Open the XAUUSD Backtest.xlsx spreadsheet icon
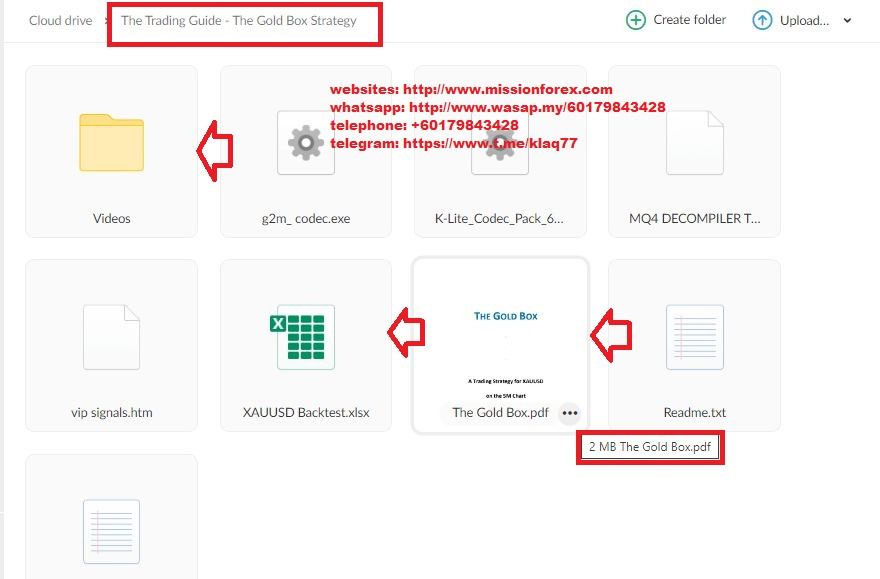Screen dimensions: 880x579 (x=305, y=337)
